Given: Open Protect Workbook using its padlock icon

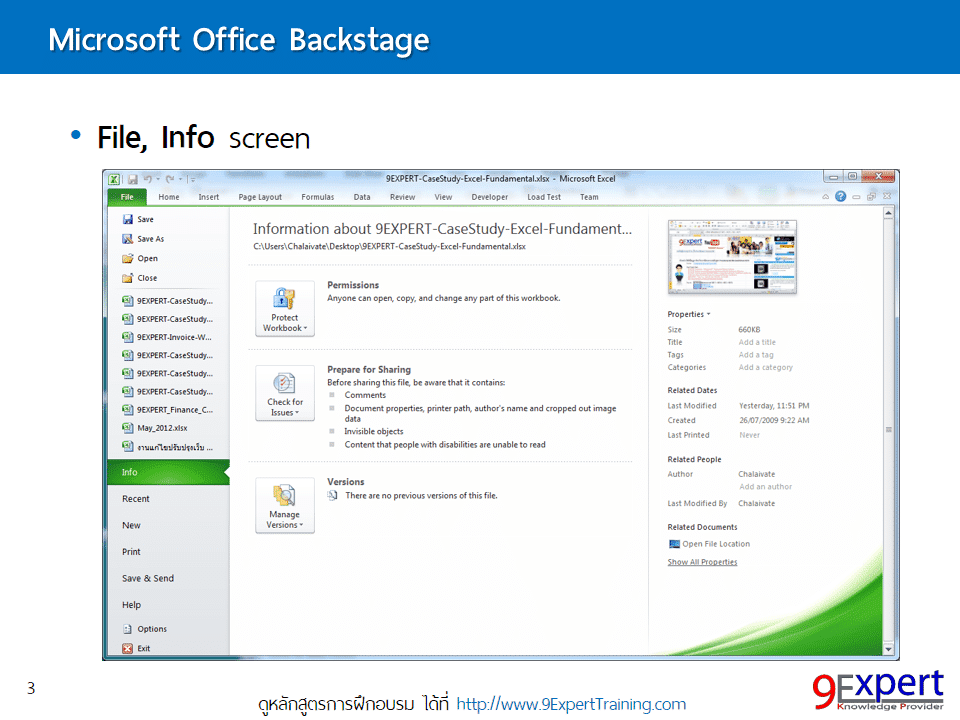Looking at the screenshot, I should pyautogui.click(x=284, y=300).
